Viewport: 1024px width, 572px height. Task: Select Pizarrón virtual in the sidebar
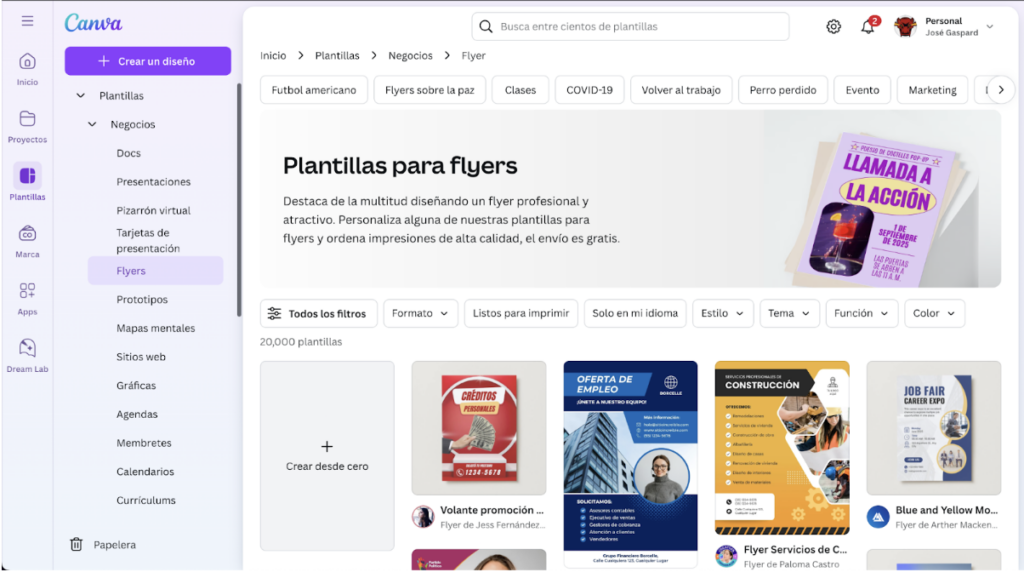coord(153,210)
